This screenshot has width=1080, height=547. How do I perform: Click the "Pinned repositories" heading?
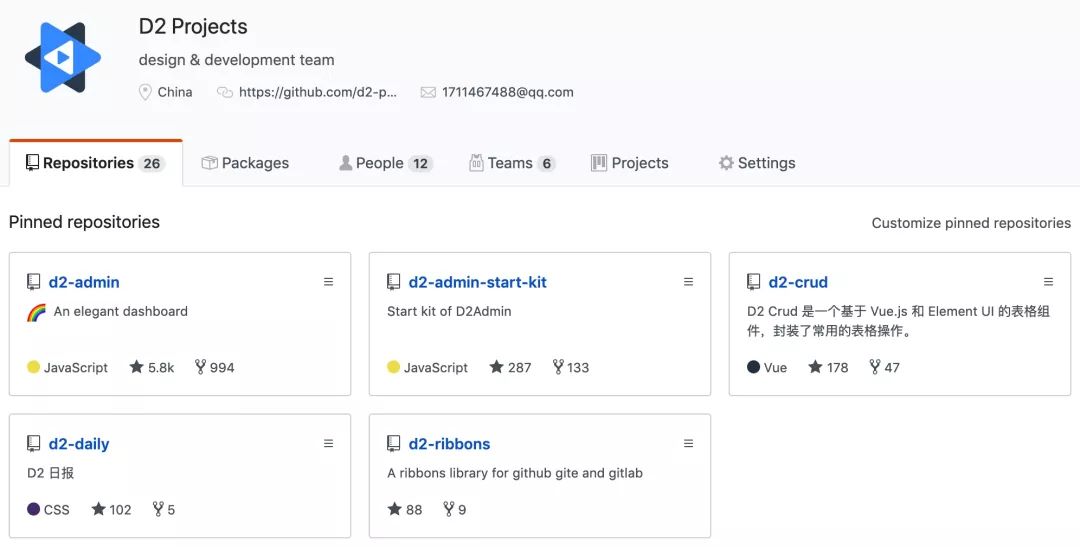coord(84,222)
